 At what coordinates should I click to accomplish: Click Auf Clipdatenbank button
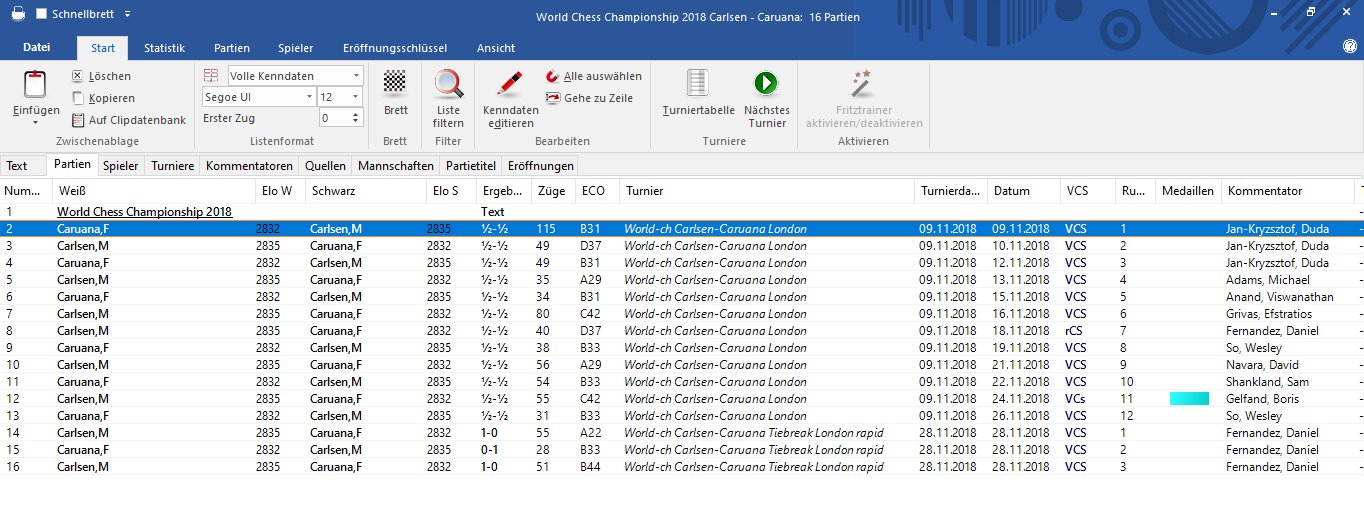coord(128,120)
